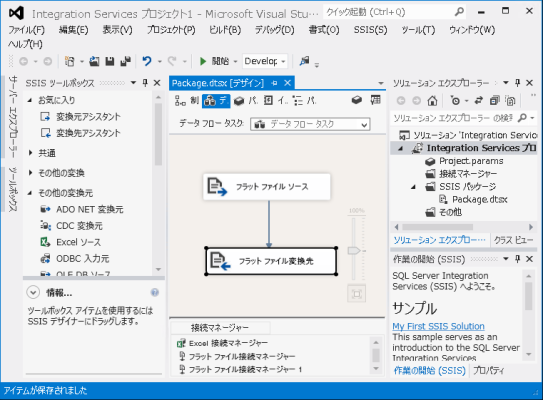Select 変換元アシスタント in toolbox
The image size is (543, 400).
coord(80,117)
